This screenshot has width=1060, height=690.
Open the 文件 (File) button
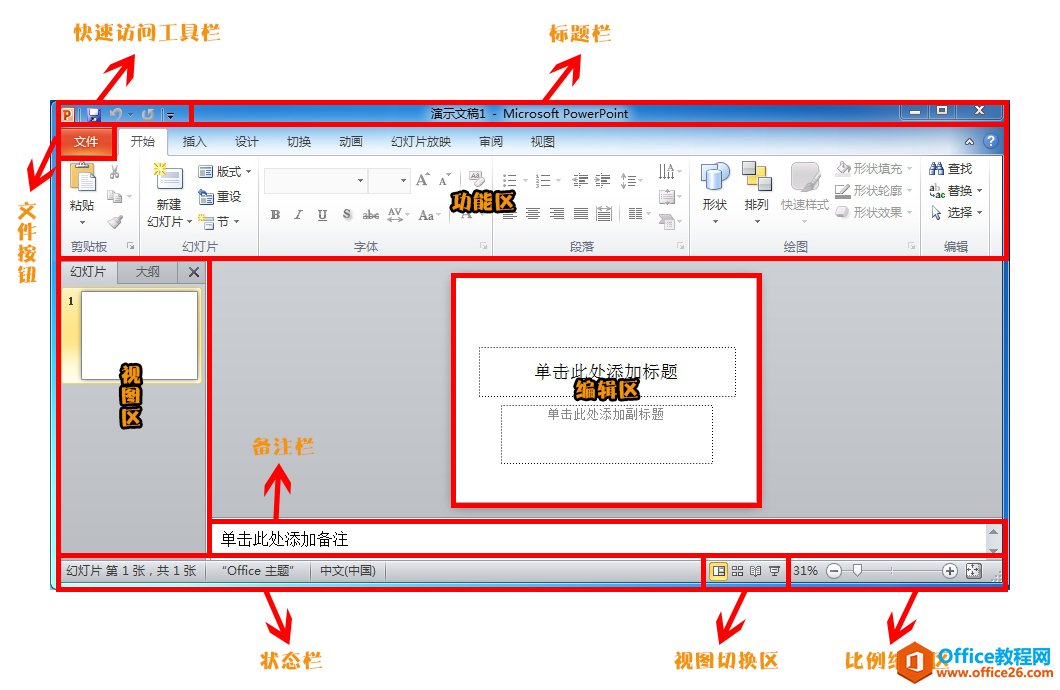pos(87,142)
